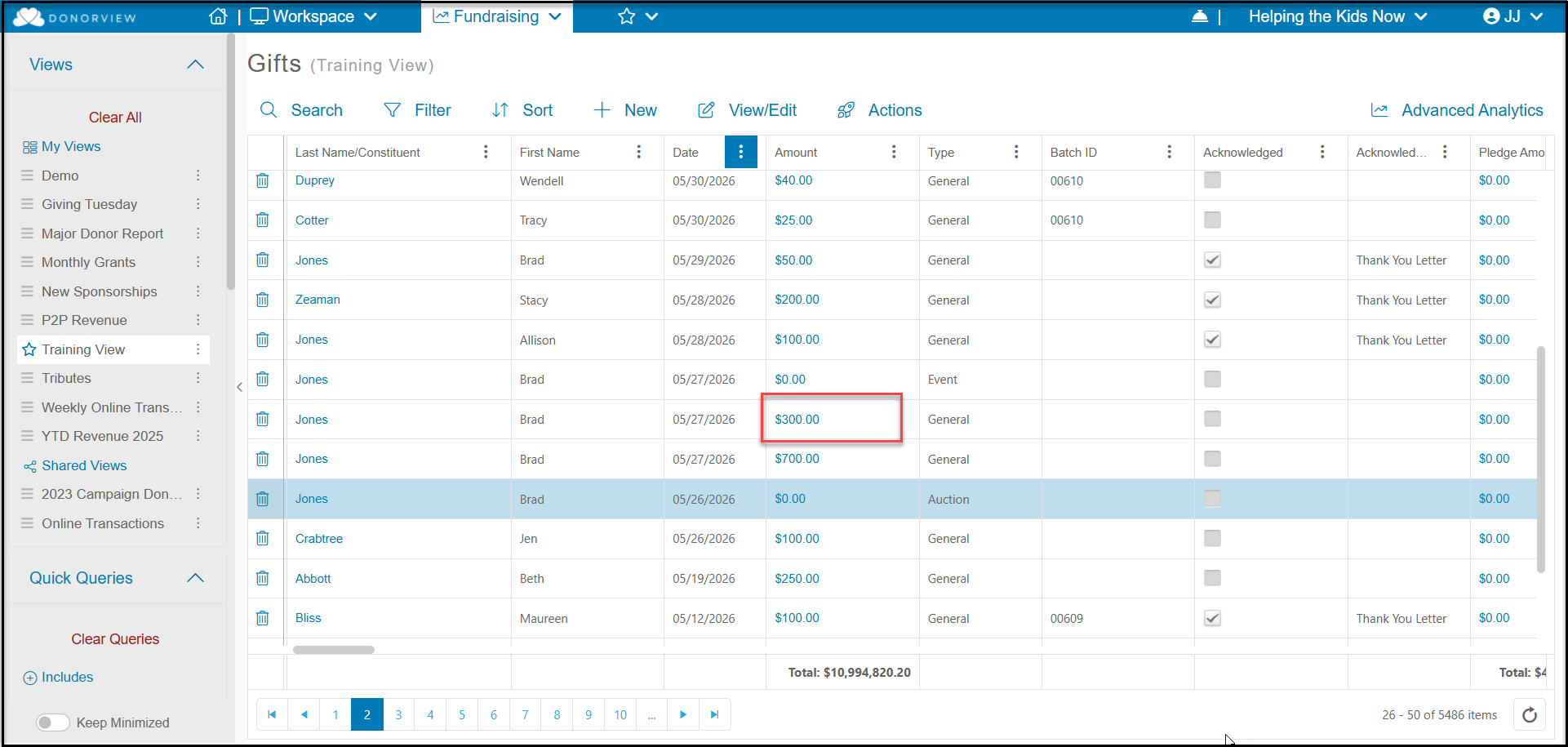
Task: Uncheck Acknowledged box for Bliss row
Action: tap(1212, 618)
